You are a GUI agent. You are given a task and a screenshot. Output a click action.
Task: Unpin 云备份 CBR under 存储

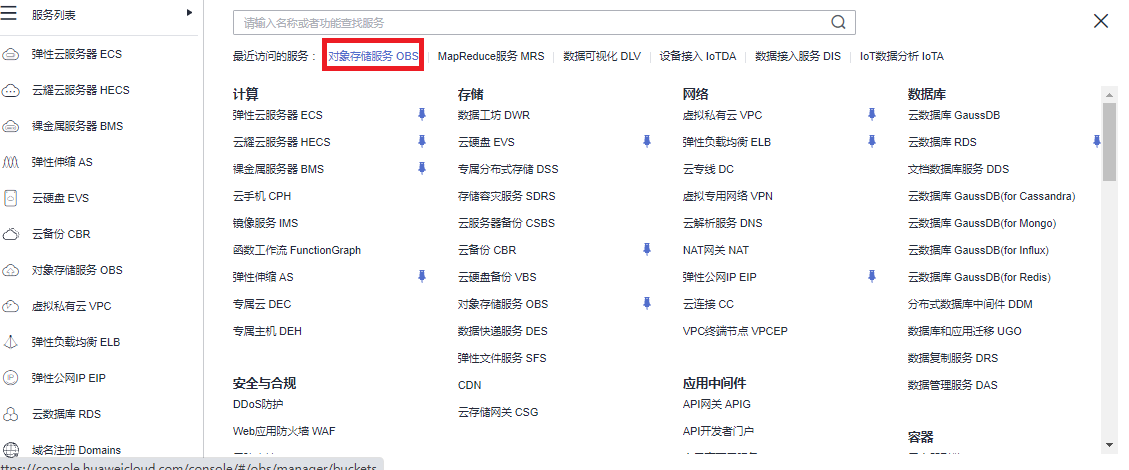tap(647, 249)
